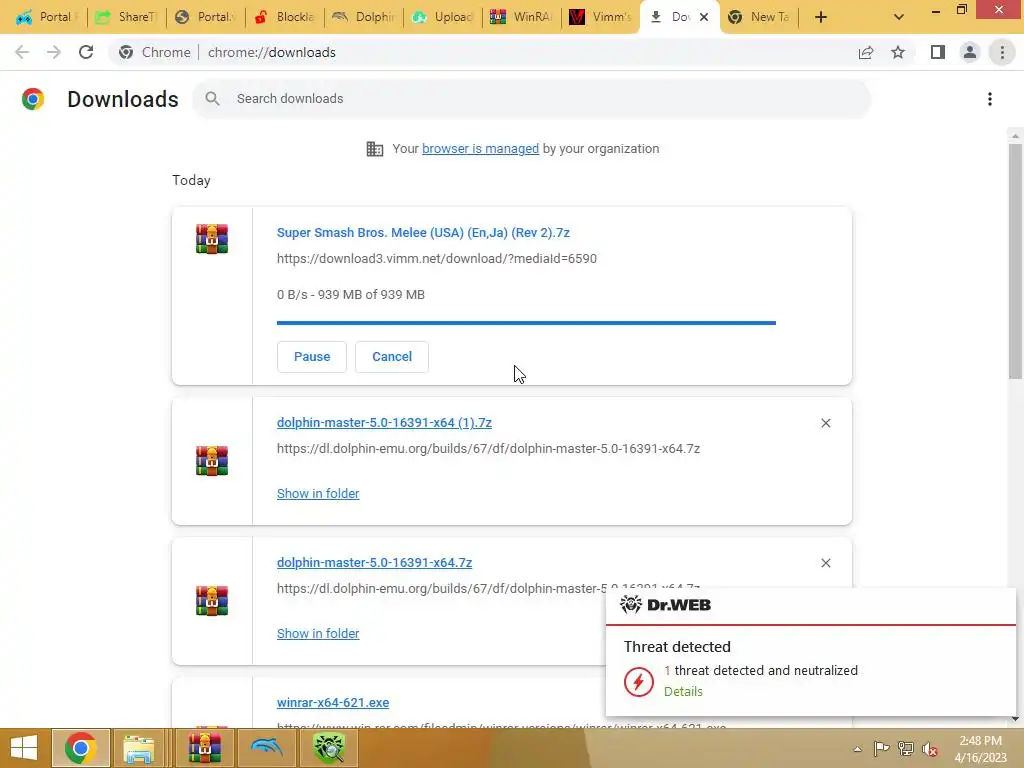Close the active Downloads tab
Image resolution: width=1024 pixels, height=768 pixels.
(x=704, y=17)
